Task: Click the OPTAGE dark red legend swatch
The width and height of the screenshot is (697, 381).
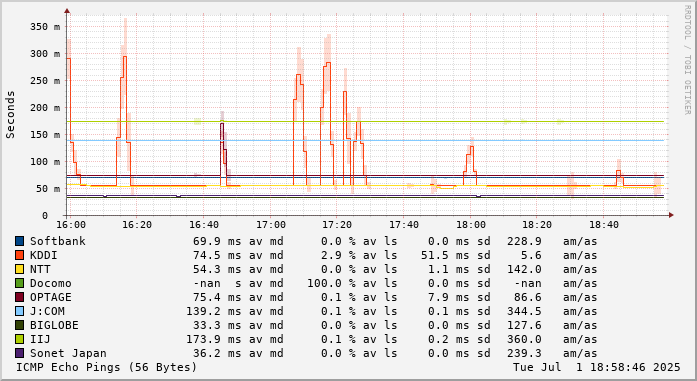Action: click(x=20, y=297)
